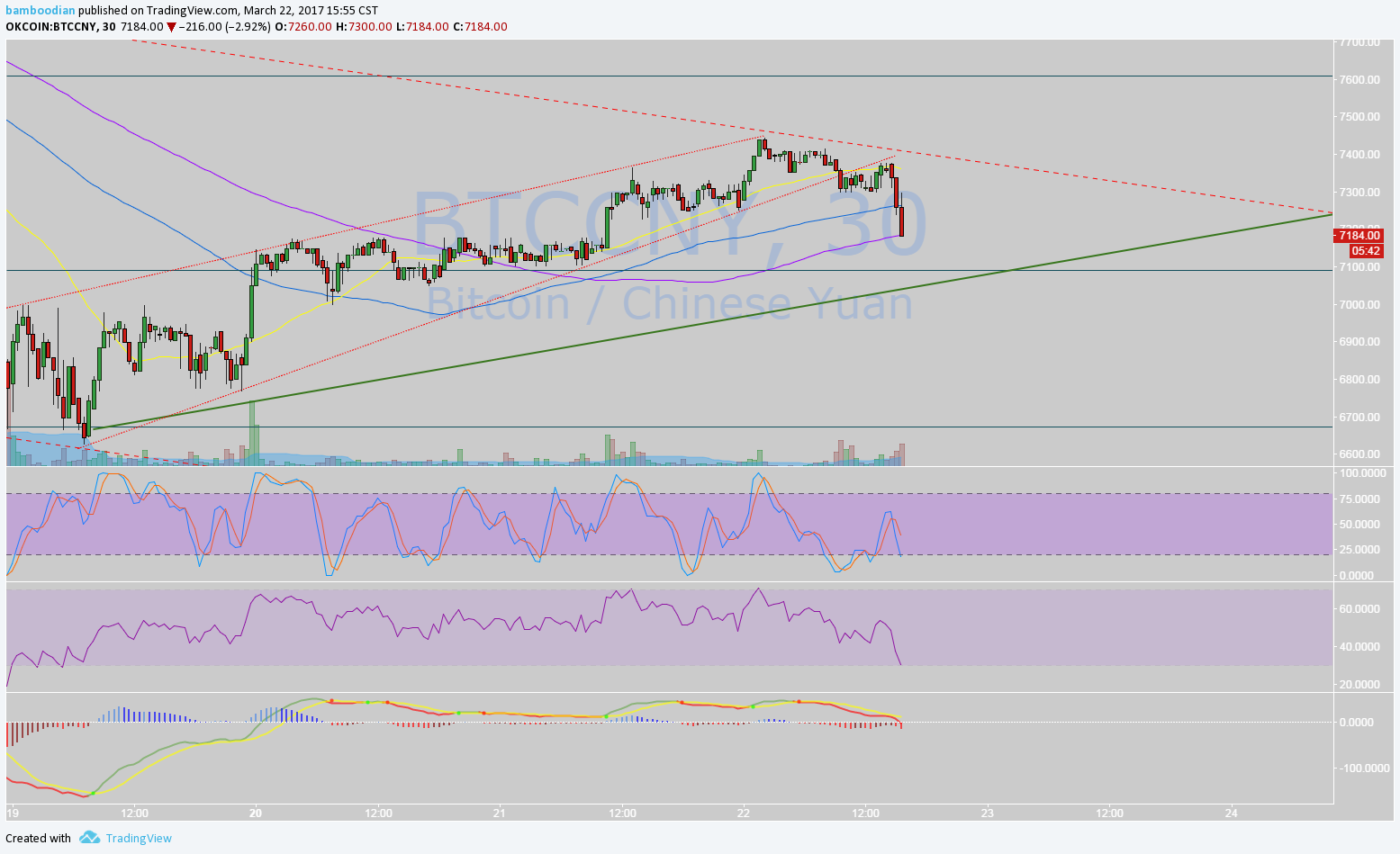Click the 6900.00 price axis label
Viewport: 1400px width, 854px height.
1359,342
